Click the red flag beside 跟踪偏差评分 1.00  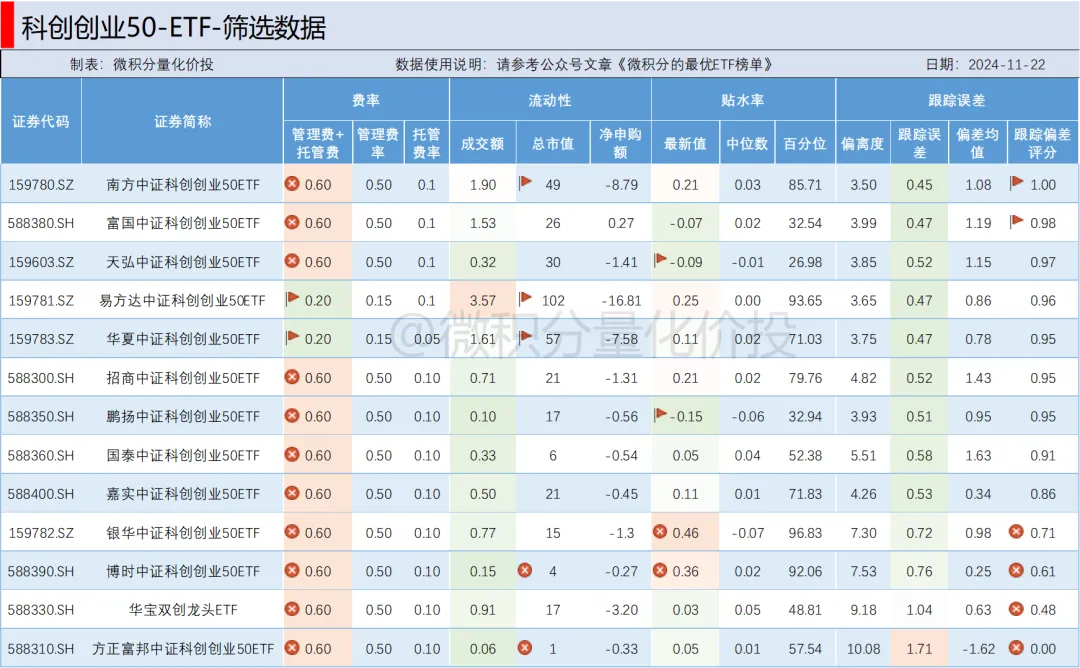point(1016,183)
